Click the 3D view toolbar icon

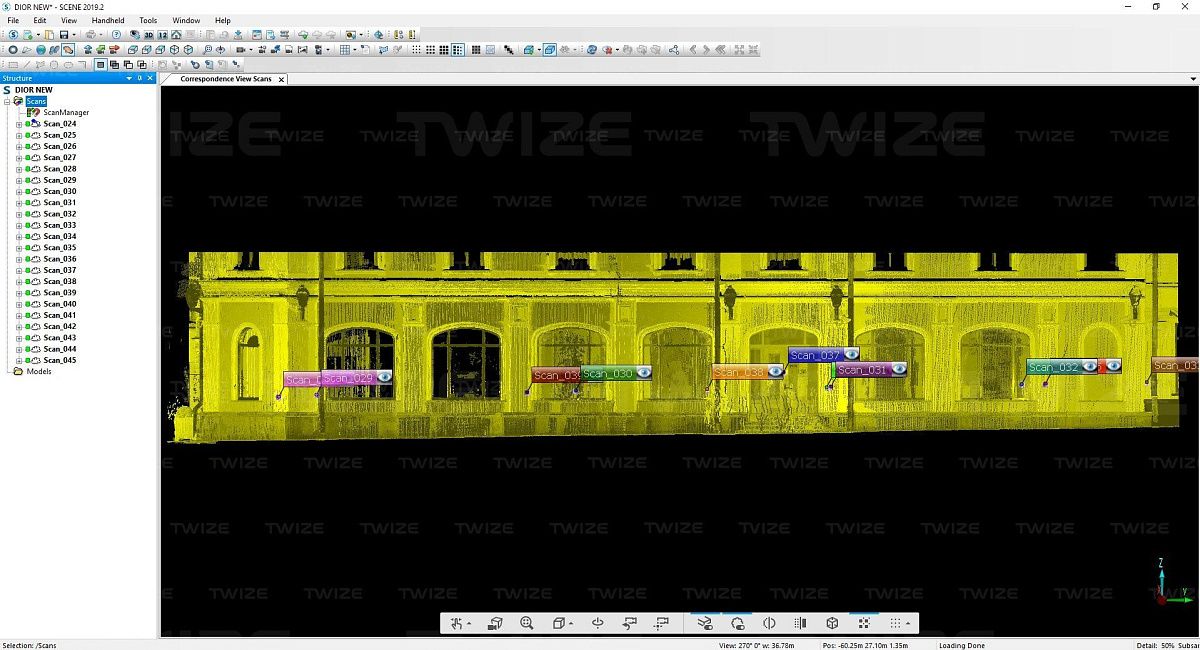coord(148,35)
